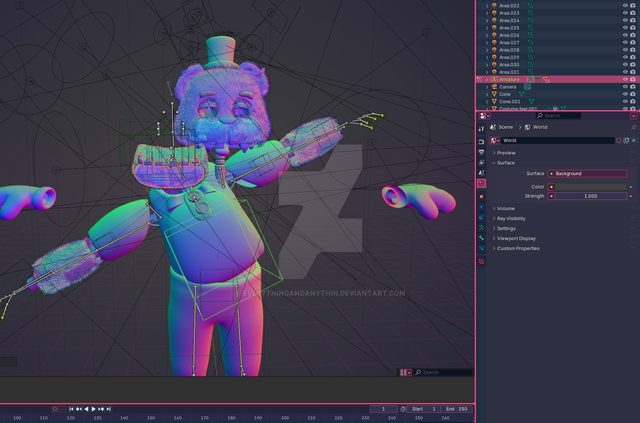Open the Output properties tab
This screenshot has width=640, height=423.
(x=482, y=154)
